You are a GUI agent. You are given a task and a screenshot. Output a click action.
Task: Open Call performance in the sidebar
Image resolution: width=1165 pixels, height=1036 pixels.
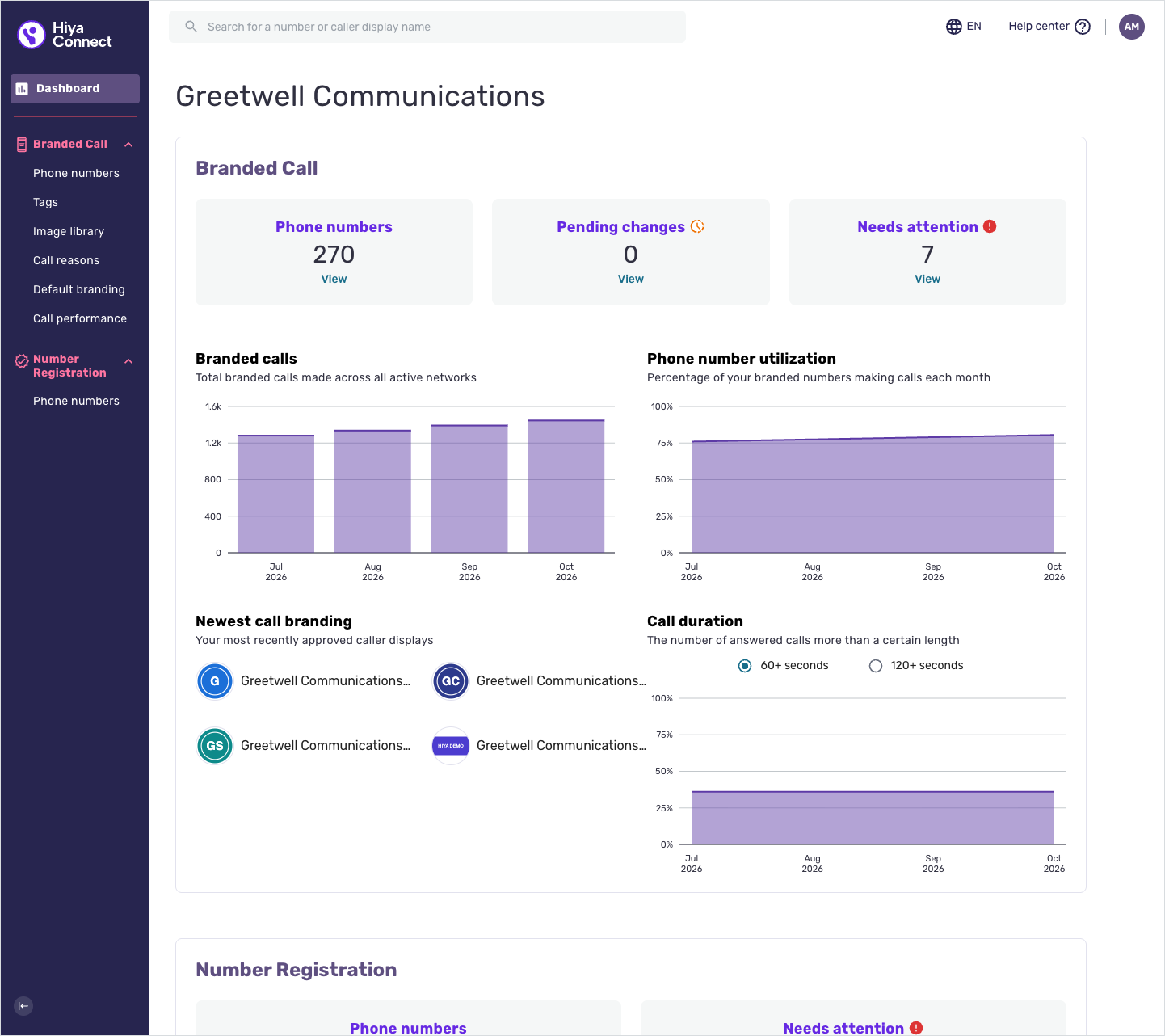pyautogui.click(x=80, y=318)
